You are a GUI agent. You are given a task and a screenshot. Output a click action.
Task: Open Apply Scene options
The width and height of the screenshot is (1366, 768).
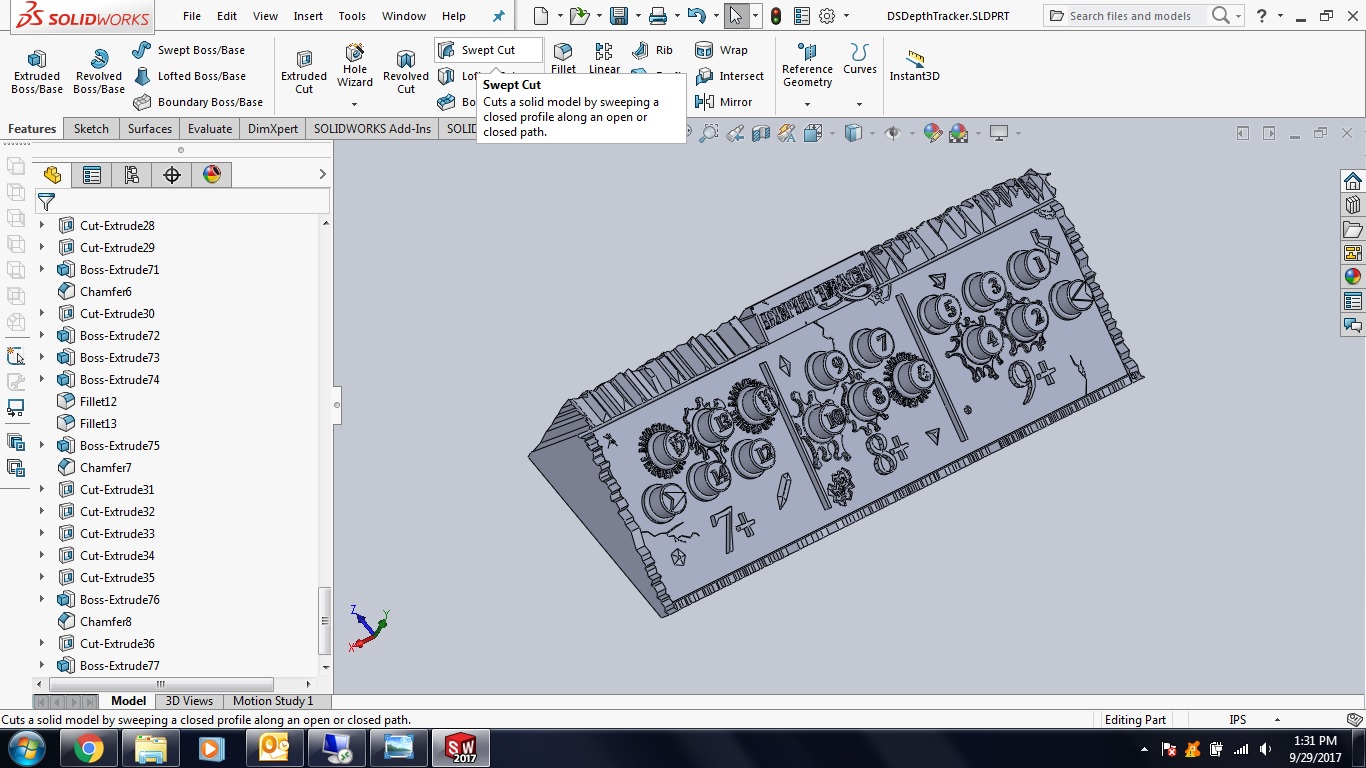pyautogui.click(x=958, y=133)
